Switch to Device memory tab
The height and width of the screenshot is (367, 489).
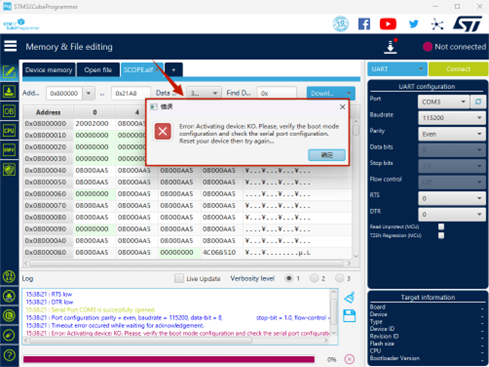point(49,70)
